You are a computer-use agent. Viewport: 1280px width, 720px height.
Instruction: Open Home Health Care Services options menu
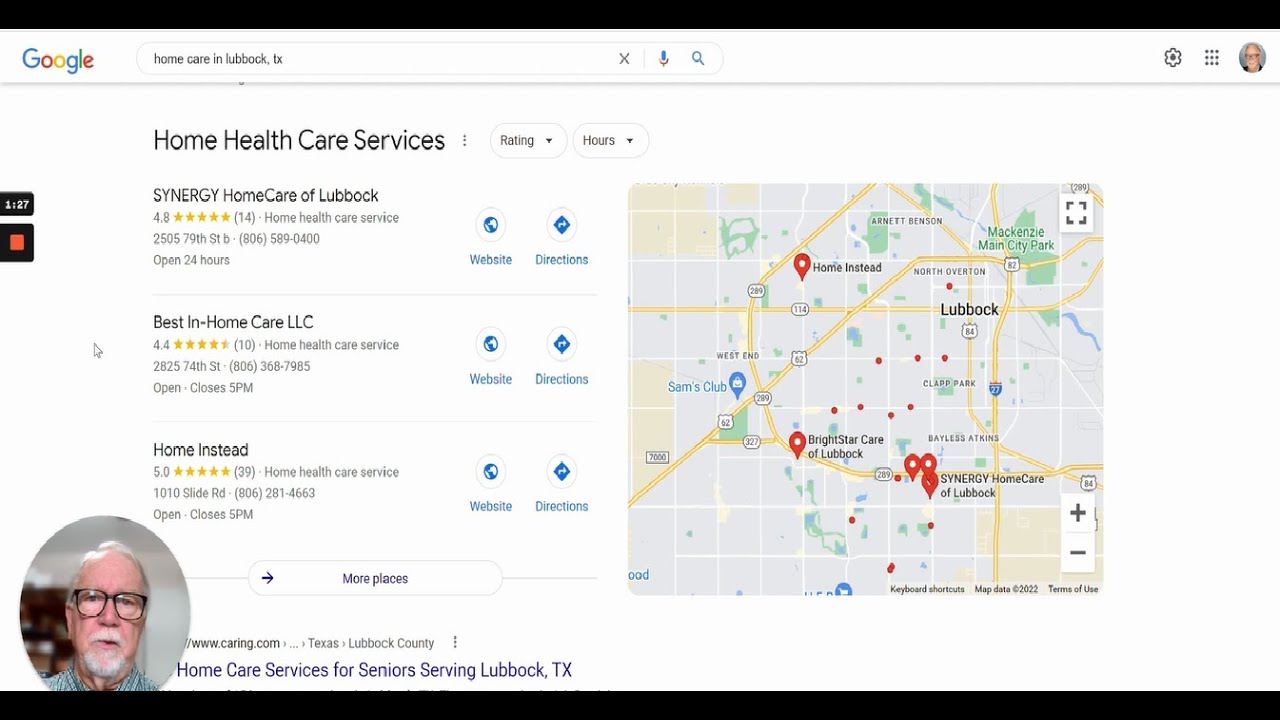point(464,141)
